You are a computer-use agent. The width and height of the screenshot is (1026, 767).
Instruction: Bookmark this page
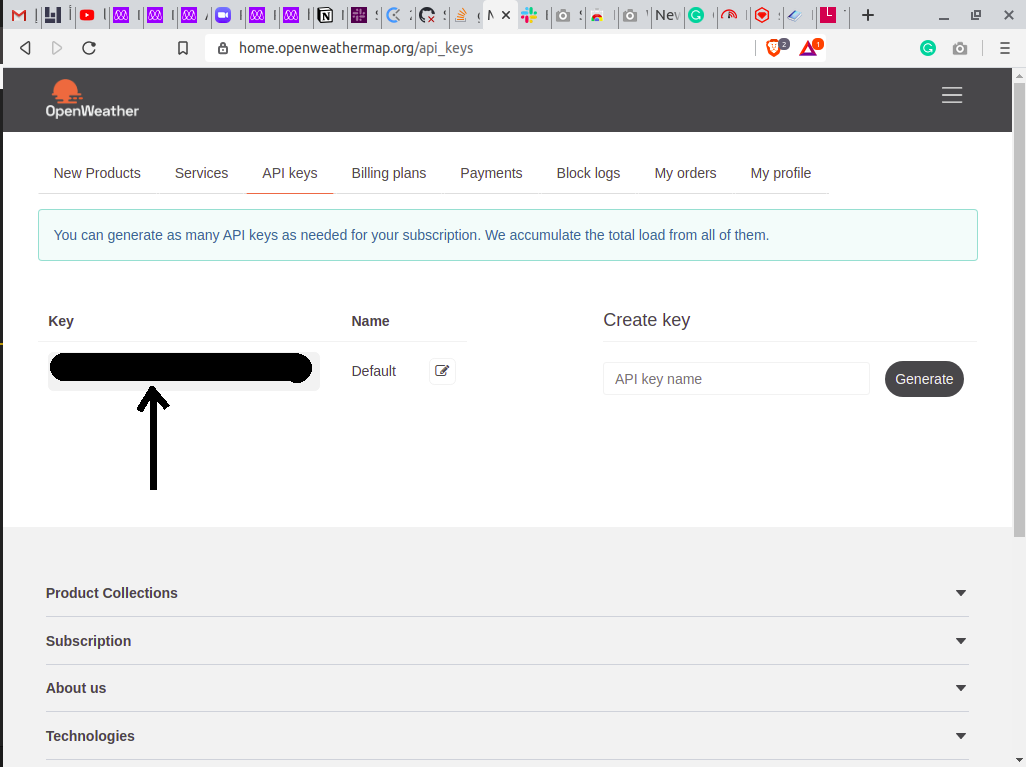[x=183, y=48]
